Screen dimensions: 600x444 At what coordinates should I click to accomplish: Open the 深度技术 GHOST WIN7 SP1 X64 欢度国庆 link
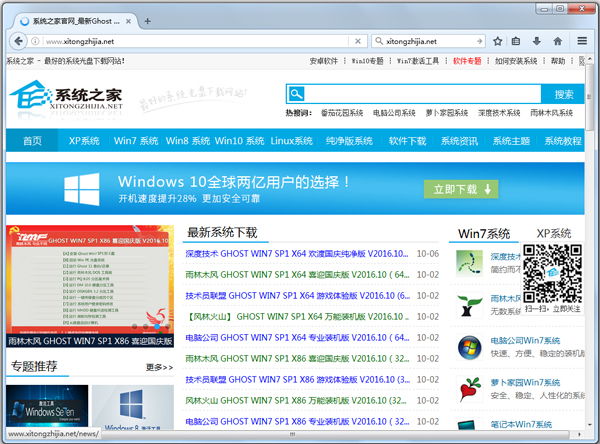coord(297,254)
